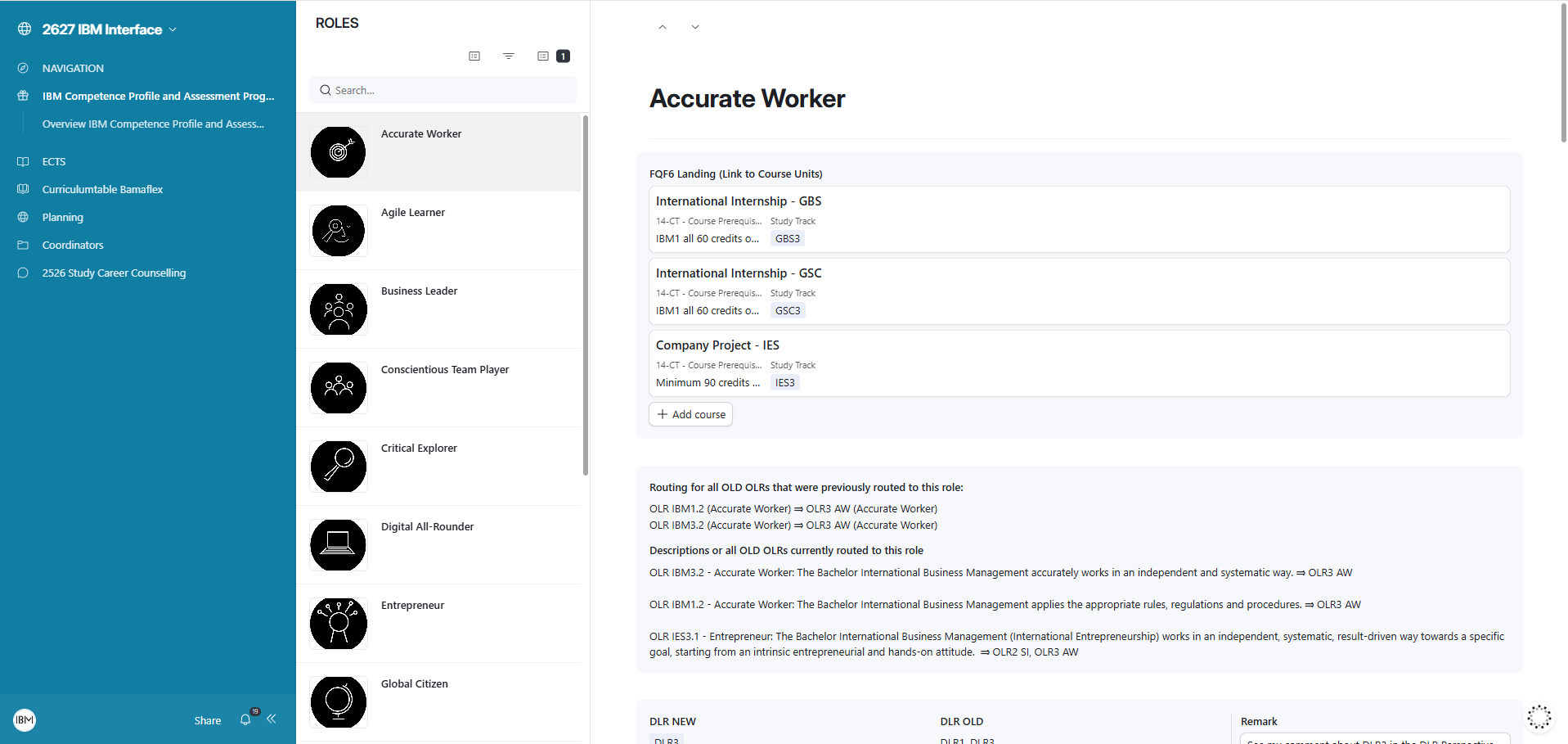Click the dotted circle assistant icon
The image size is (1568, 744).
point(1539,717)
